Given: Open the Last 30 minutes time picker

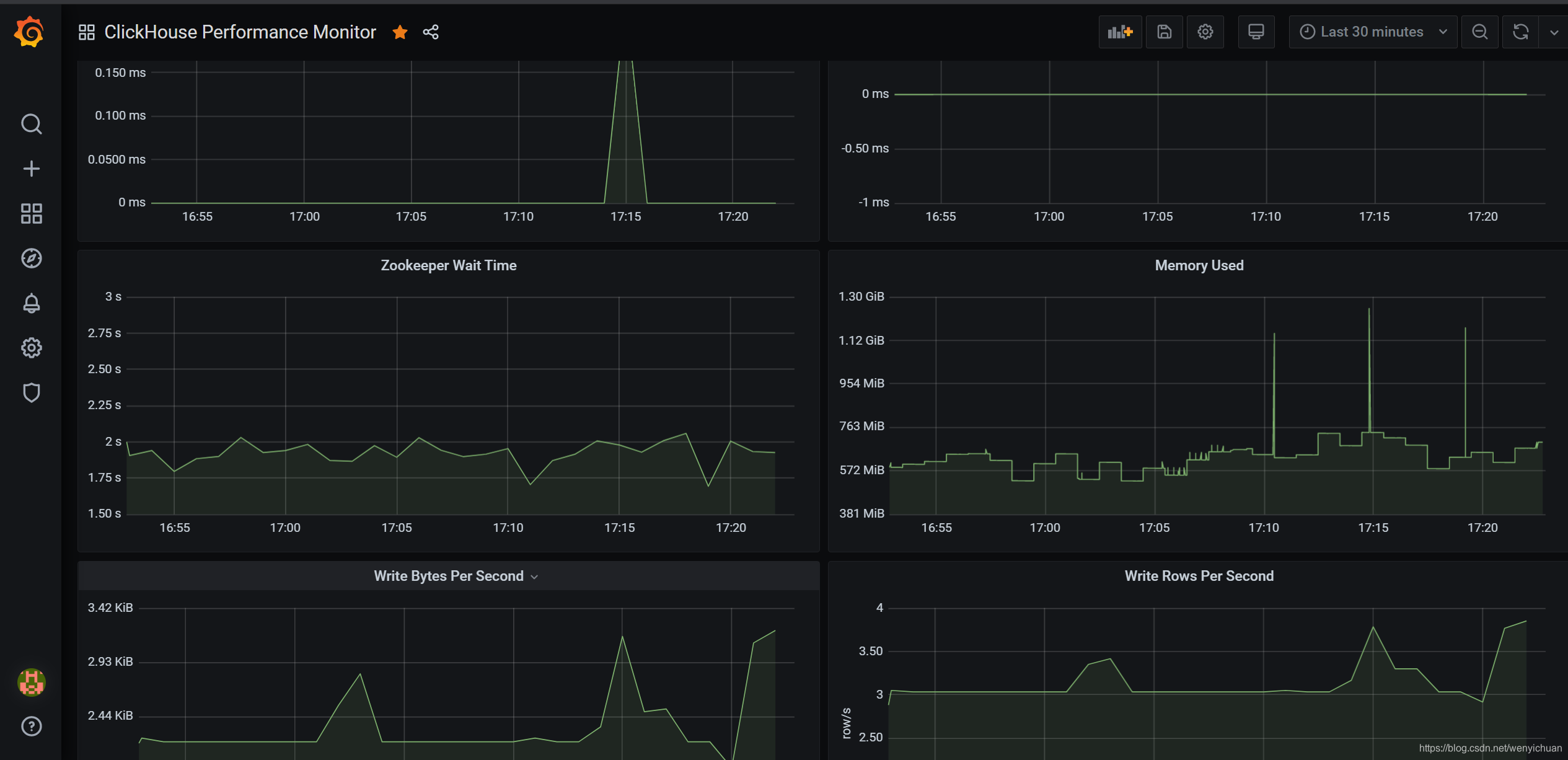Looking at the screenshot, I should [1373, 32].
